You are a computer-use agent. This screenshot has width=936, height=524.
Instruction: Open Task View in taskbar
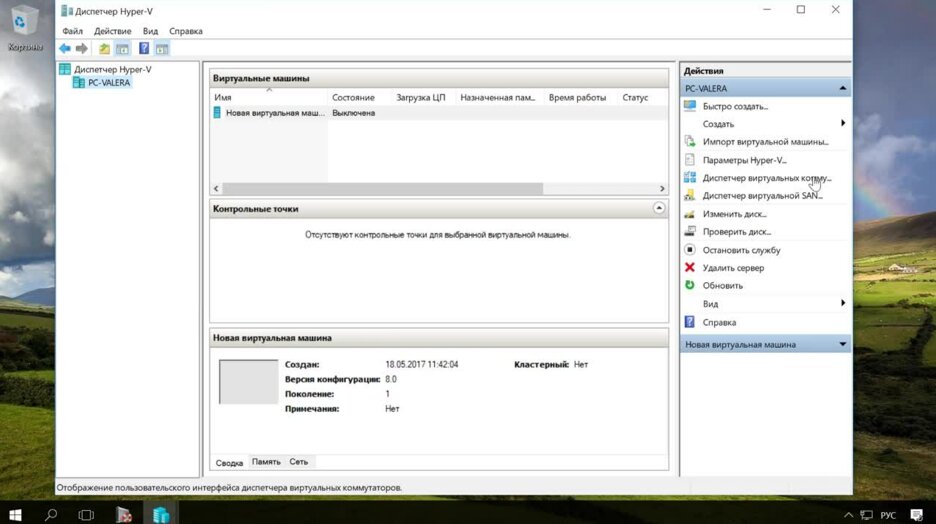tap(87, 514)
